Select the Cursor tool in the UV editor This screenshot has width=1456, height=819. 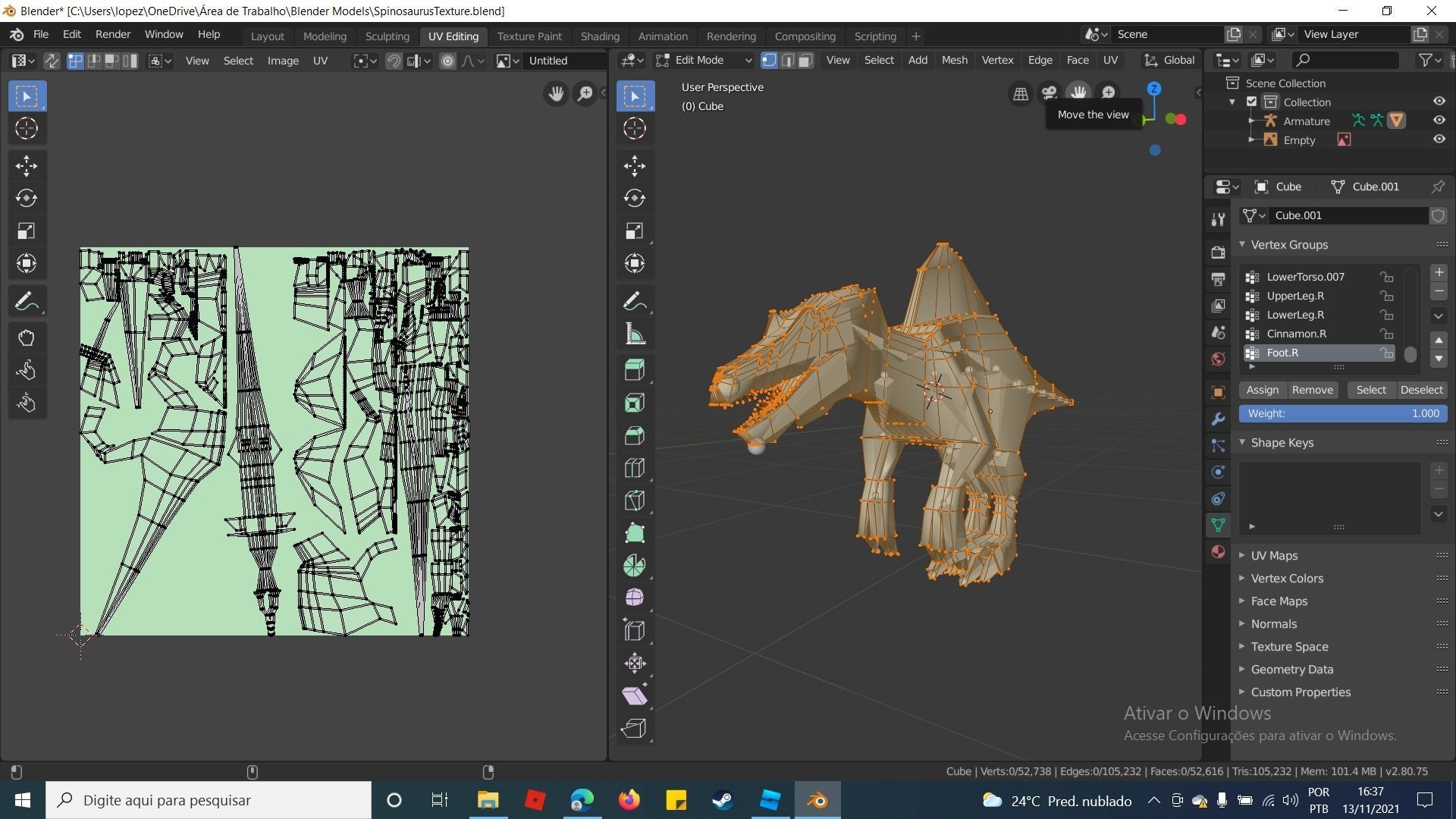click(x=27, y=129)
